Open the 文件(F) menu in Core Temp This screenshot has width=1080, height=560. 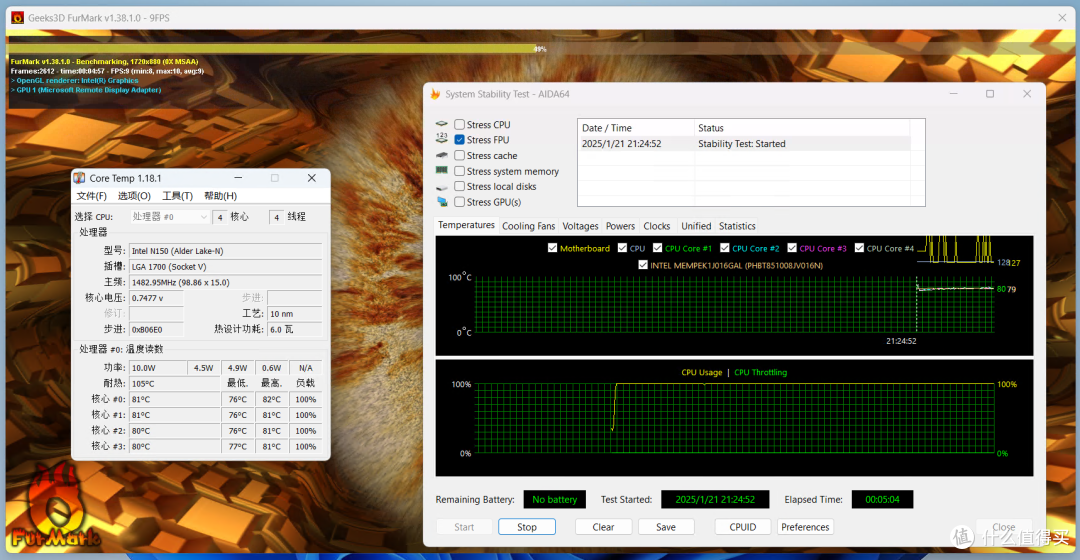[92, 196]
